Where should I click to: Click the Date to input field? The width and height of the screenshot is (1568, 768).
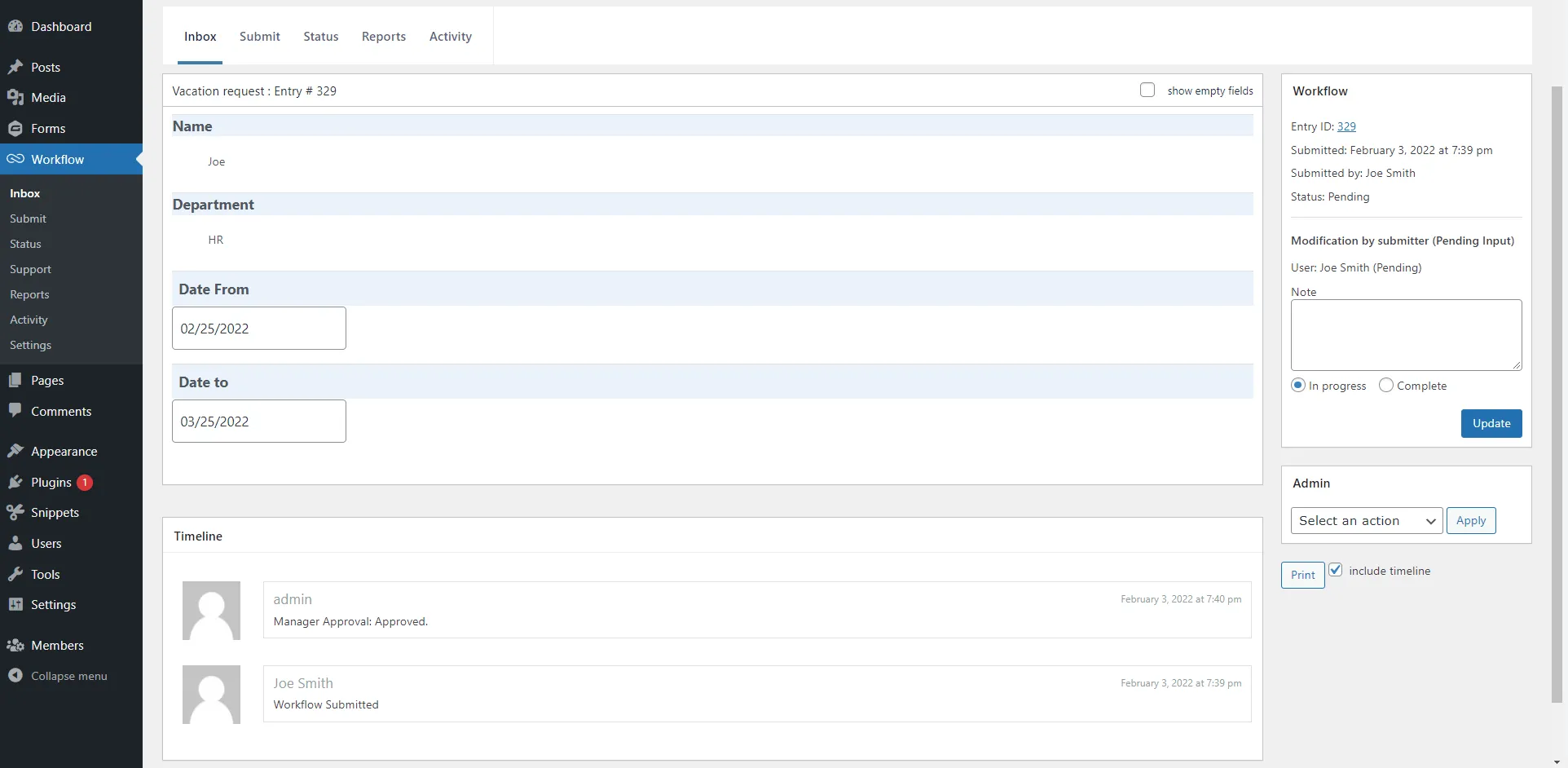point(259,422)
